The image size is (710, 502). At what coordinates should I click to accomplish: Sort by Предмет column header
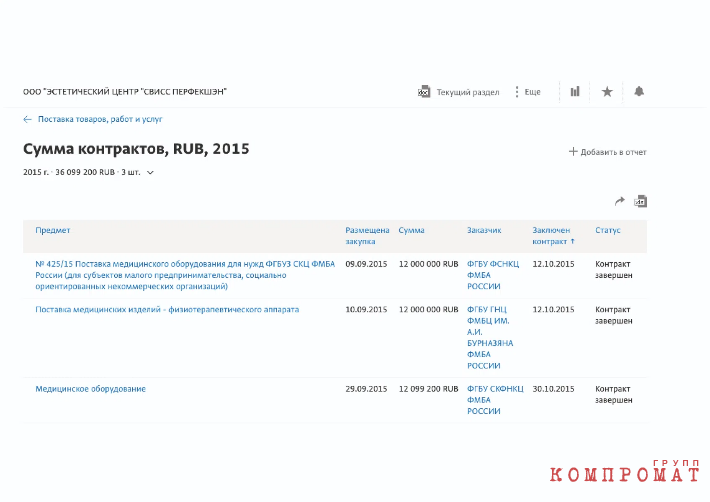tap(53, 230)
